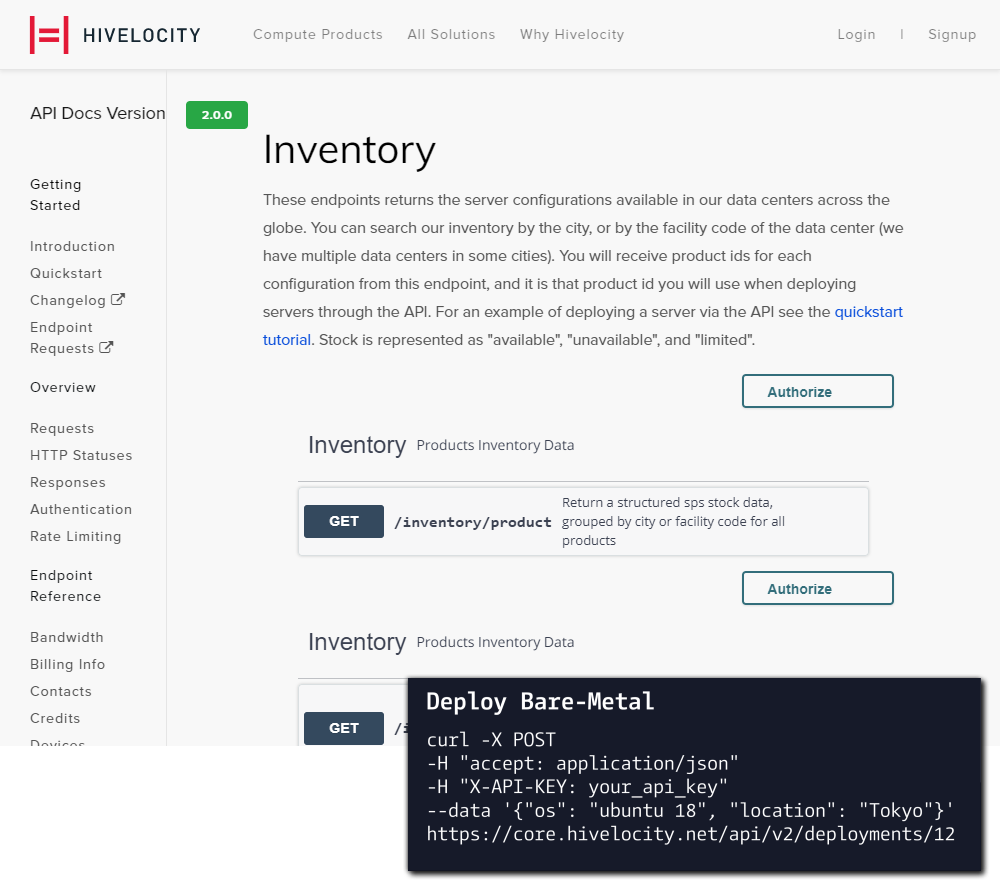Select the Getting Started sidebar heading
This screenshot has height=880, width=1000.
pyautogui.click(x=55, y=194)
